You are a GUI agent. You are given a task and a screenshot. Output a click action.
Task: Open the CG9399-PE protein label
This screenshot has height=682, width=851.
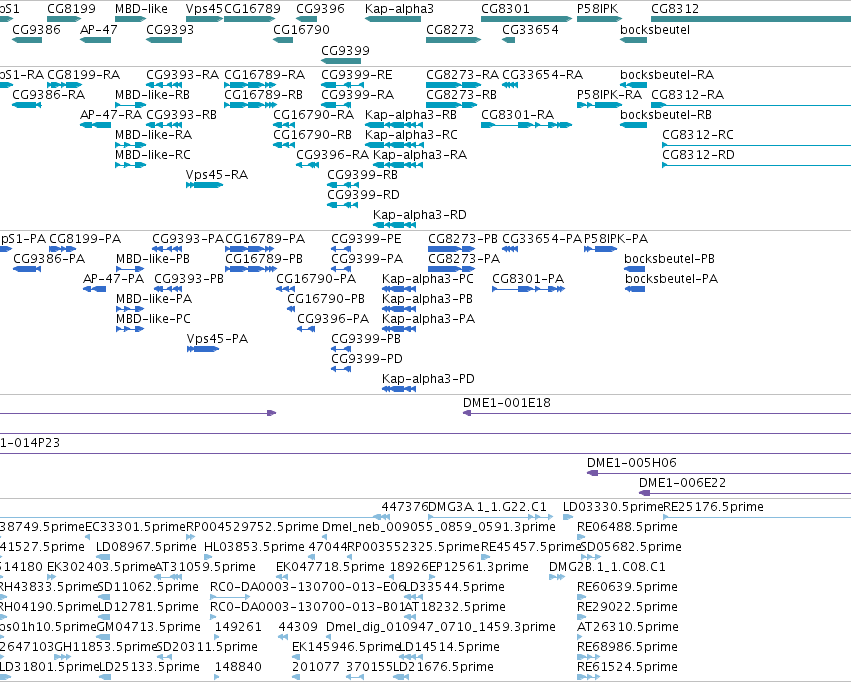pyautogui.click(x=366, y=239)
